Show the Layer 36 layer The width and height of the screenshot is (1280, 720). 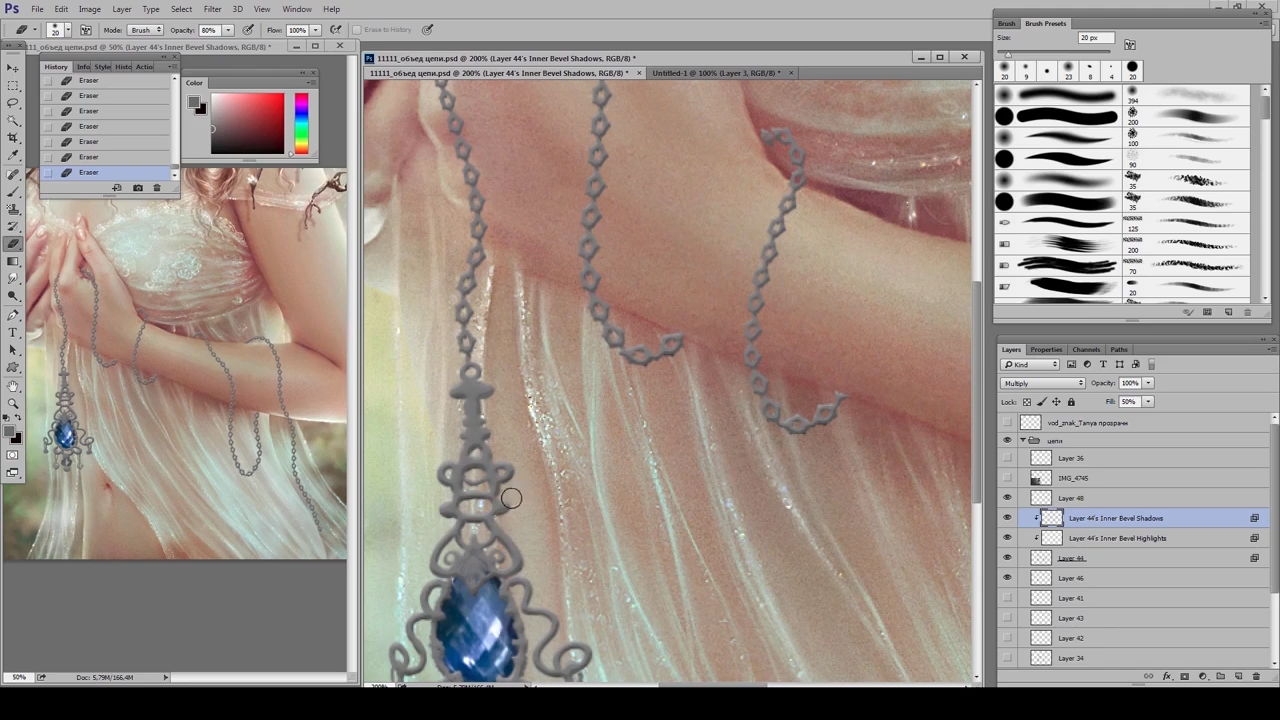[x=1007, y=458]
